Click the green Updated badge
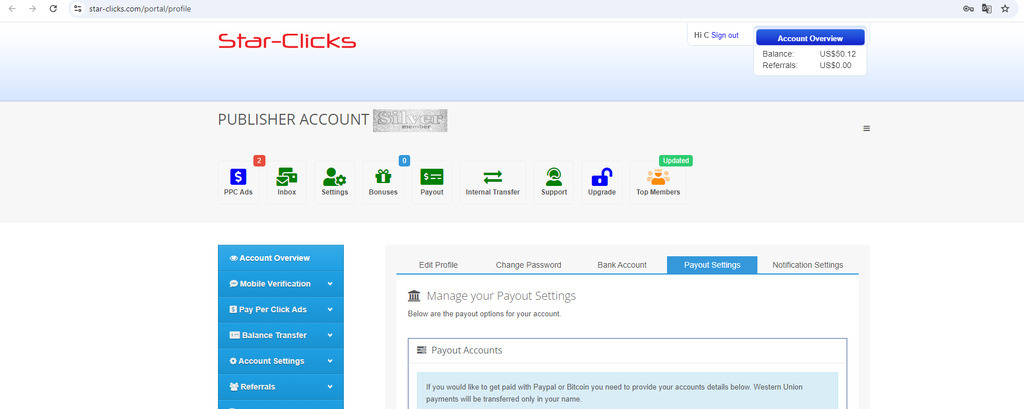1024x409 pixels. click(676, 161)
